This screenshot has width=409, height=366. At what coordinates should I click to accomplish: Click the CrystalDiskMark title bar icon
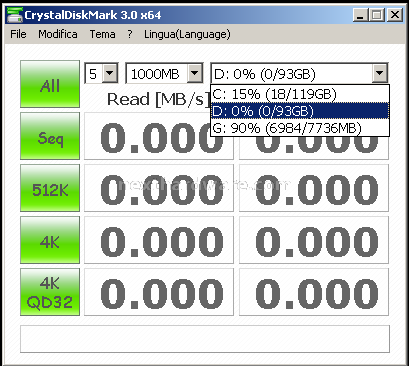tap(15, 15)
